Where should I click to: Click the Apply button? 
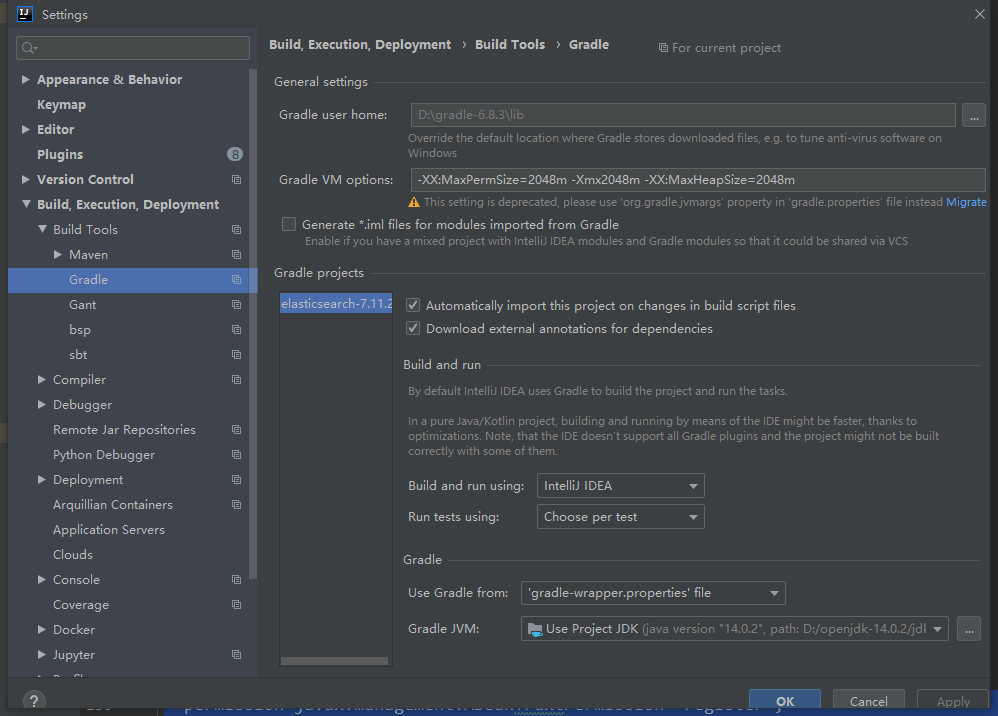pyautogui.click(x=953, y=700)
